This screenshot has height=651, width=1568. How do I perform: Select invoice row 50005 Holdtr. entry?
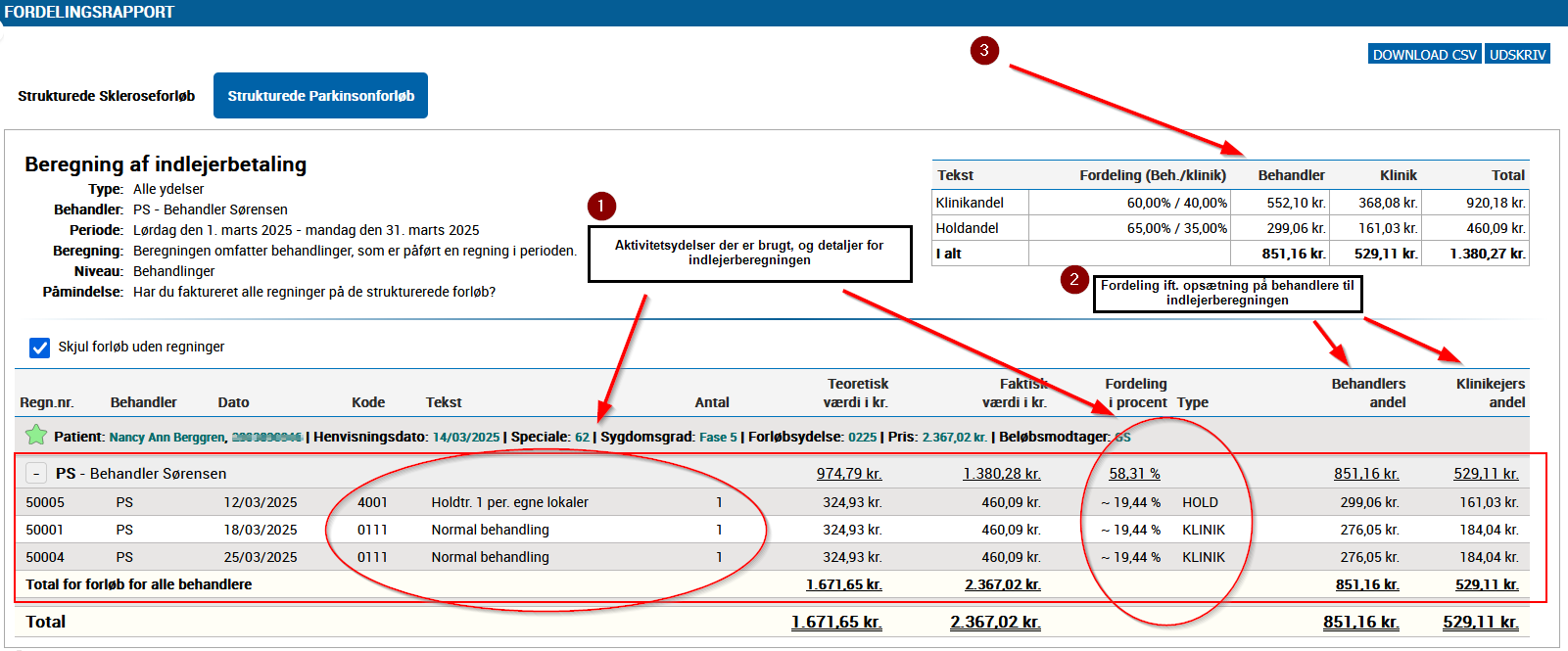509,502
